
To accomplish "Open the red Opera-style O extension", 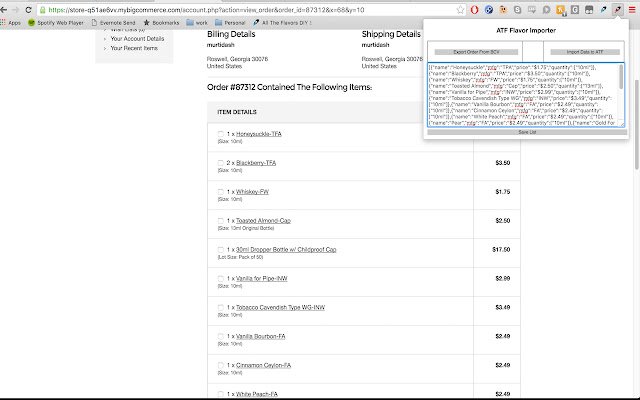I will click(474, 10).
